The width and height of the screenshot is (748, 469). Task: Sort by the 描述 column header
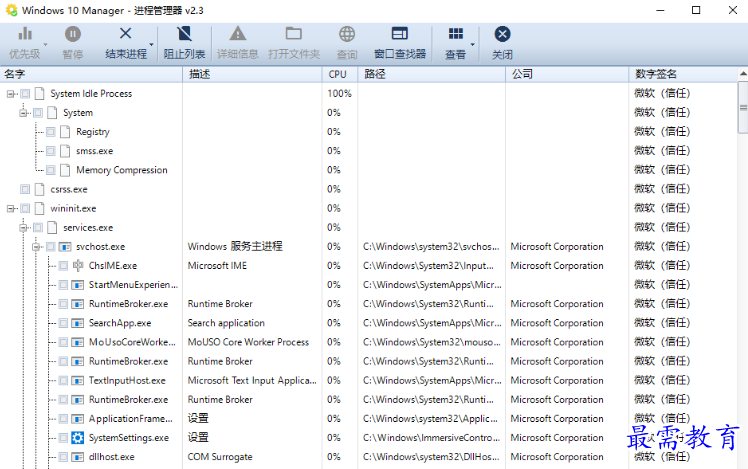(x=252, y=74)
